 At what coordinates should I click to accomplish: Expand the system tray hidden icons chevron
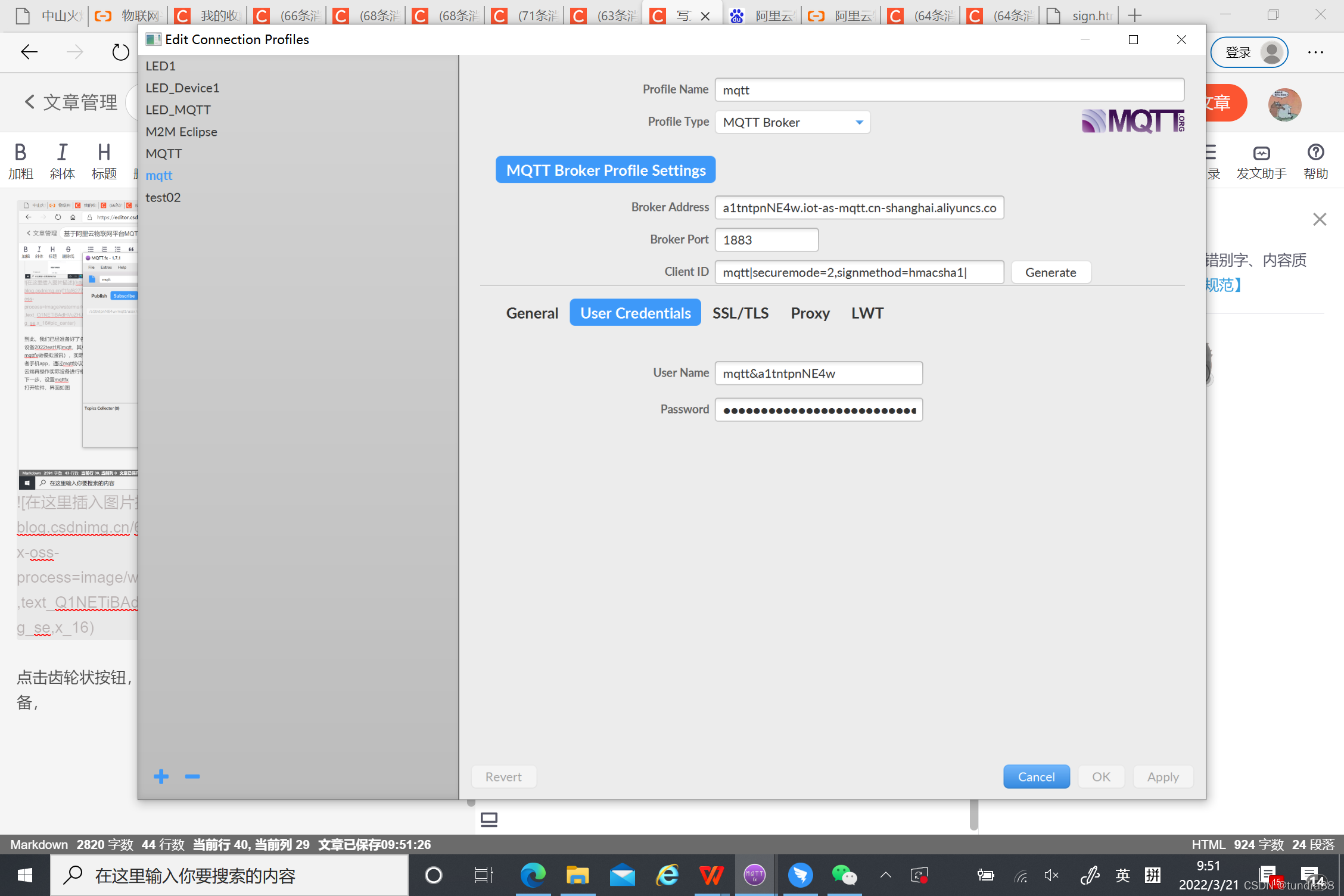click(x=886, y=875)
